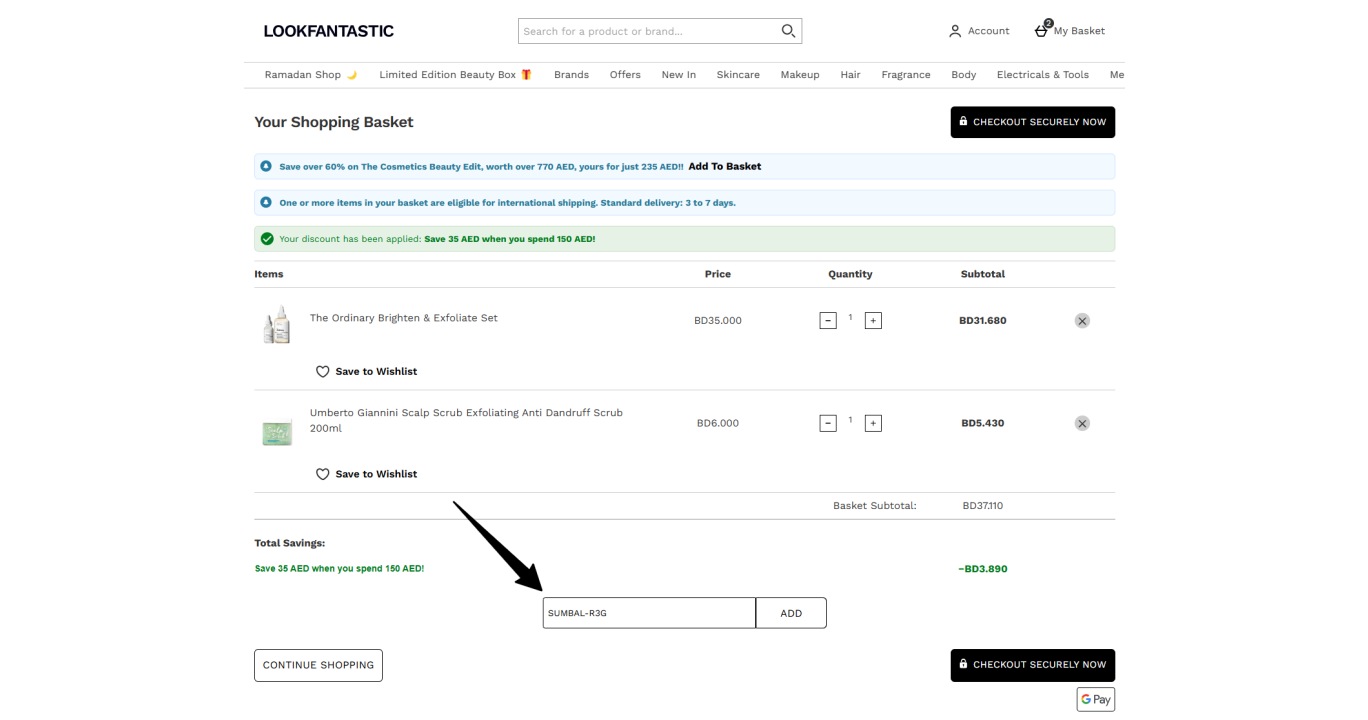Open the Account user icon
The height and width of the screenshot is (720, 1368).
coord(955,31)
